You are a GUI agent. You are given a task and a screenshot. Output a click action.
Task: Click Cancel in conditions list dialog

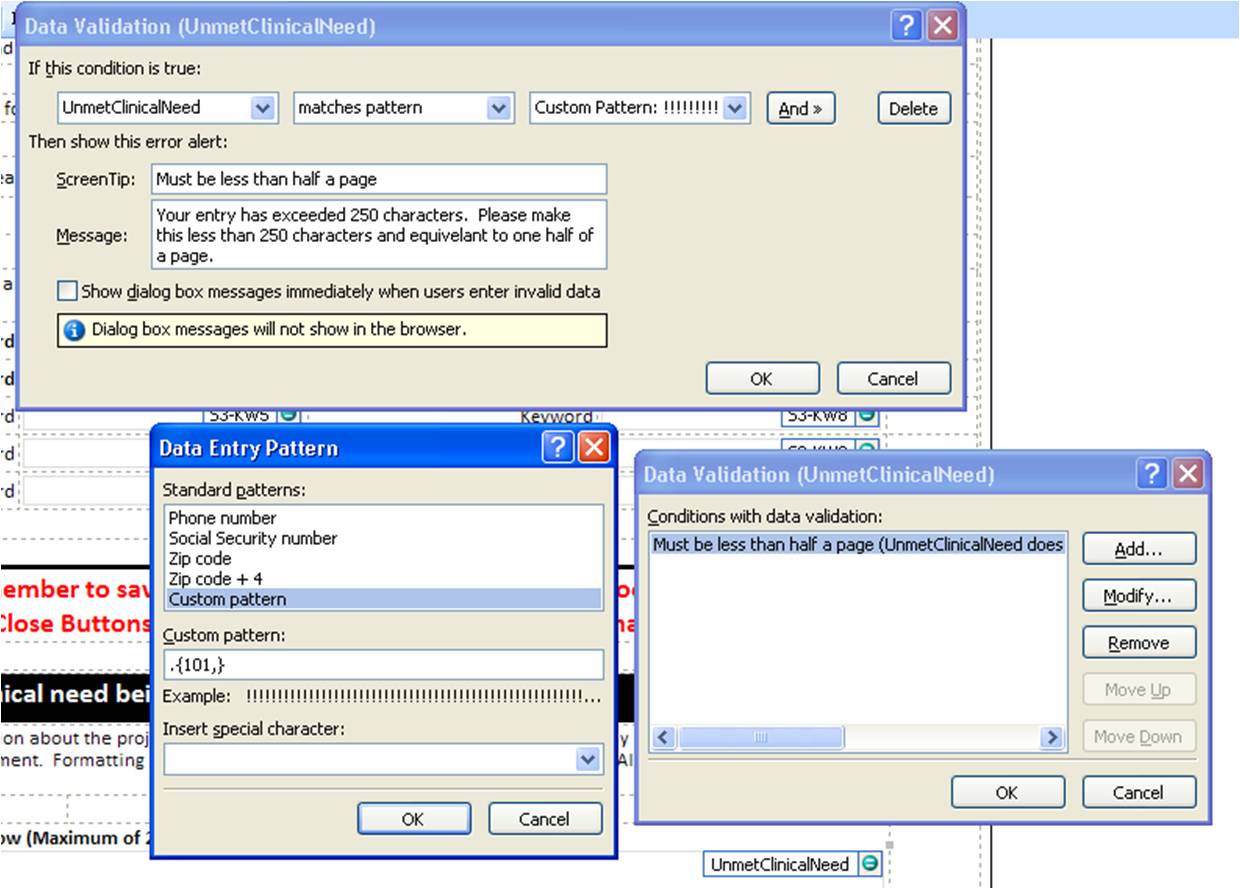click(x=1139, y=792)
